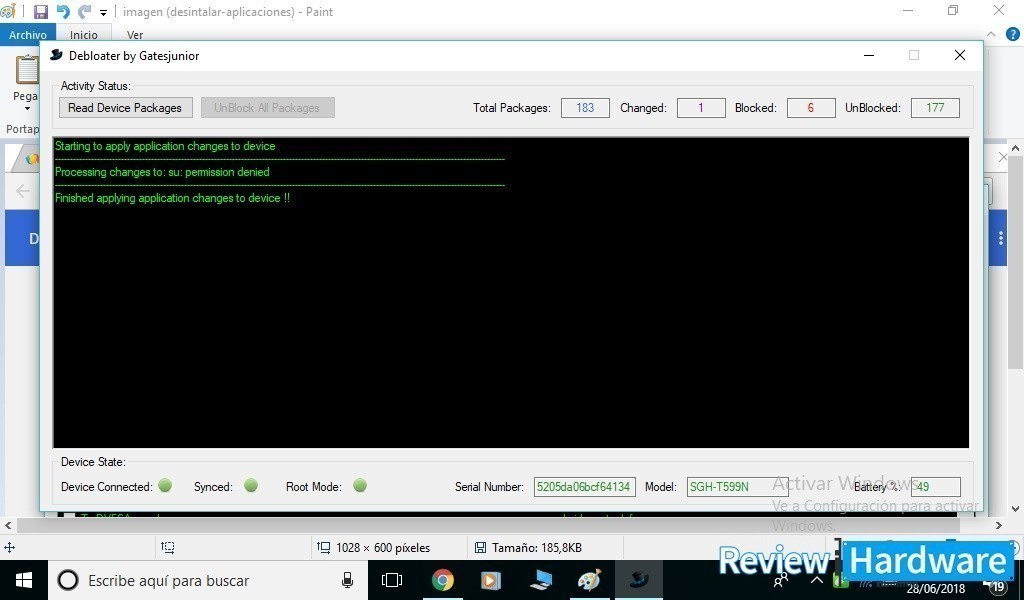Close the Debloater by Gatesjunior window

pyautogui.click(x=960, y=56)
